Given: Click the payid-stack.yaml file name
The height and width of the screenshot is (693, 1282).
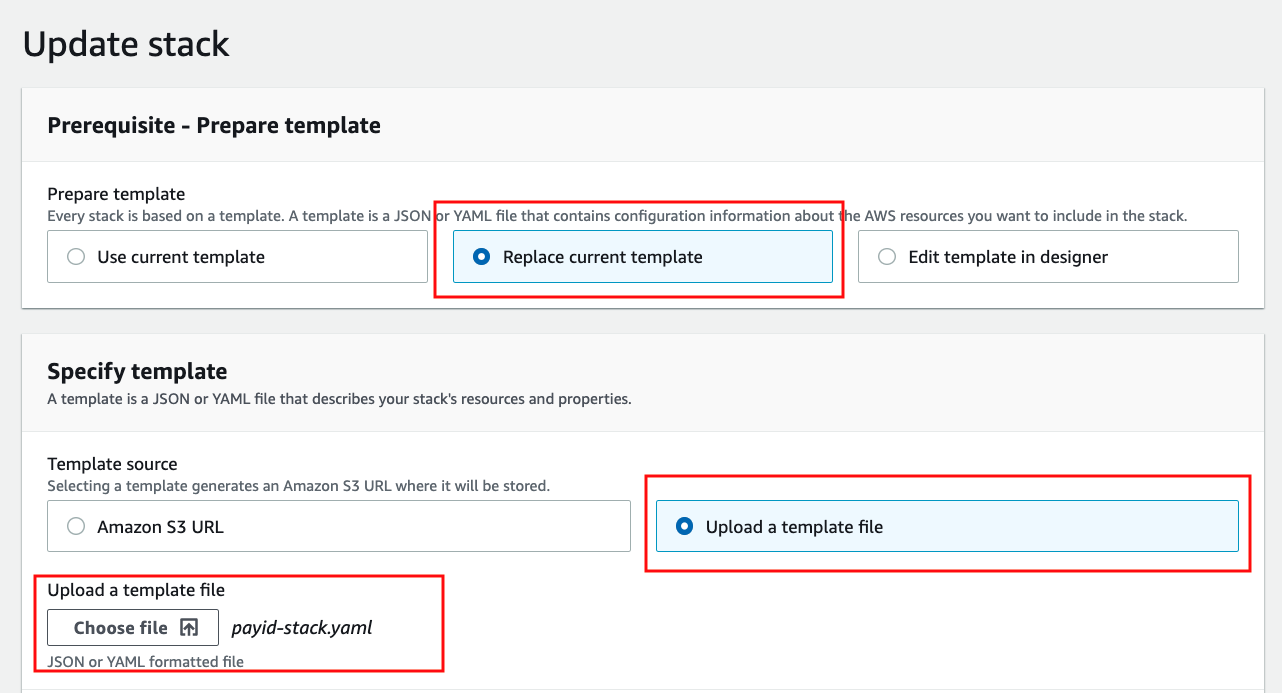Looking at the screenshot, I should click(x=302, y=628).
